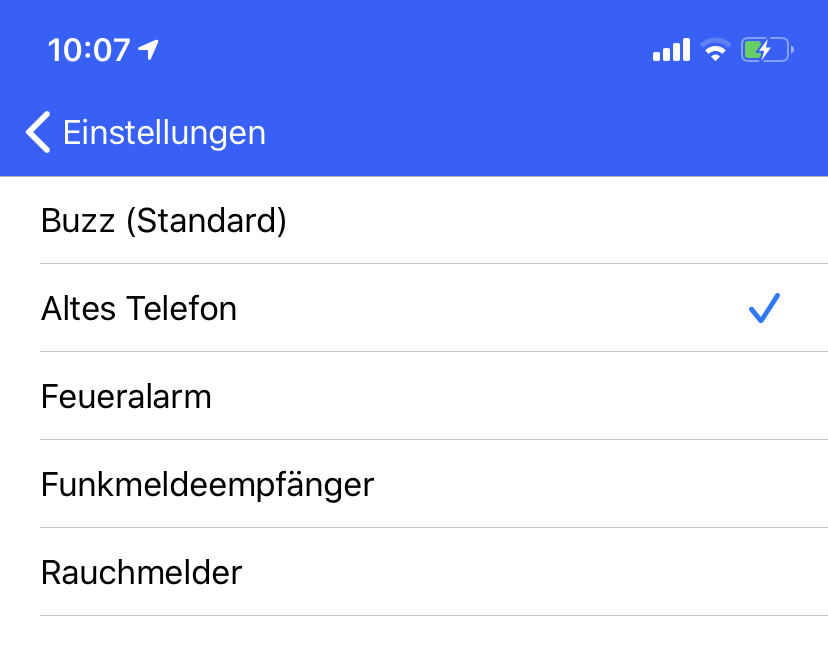Tap the back chevron arrow
828x663 pixels.
[38, 132]
